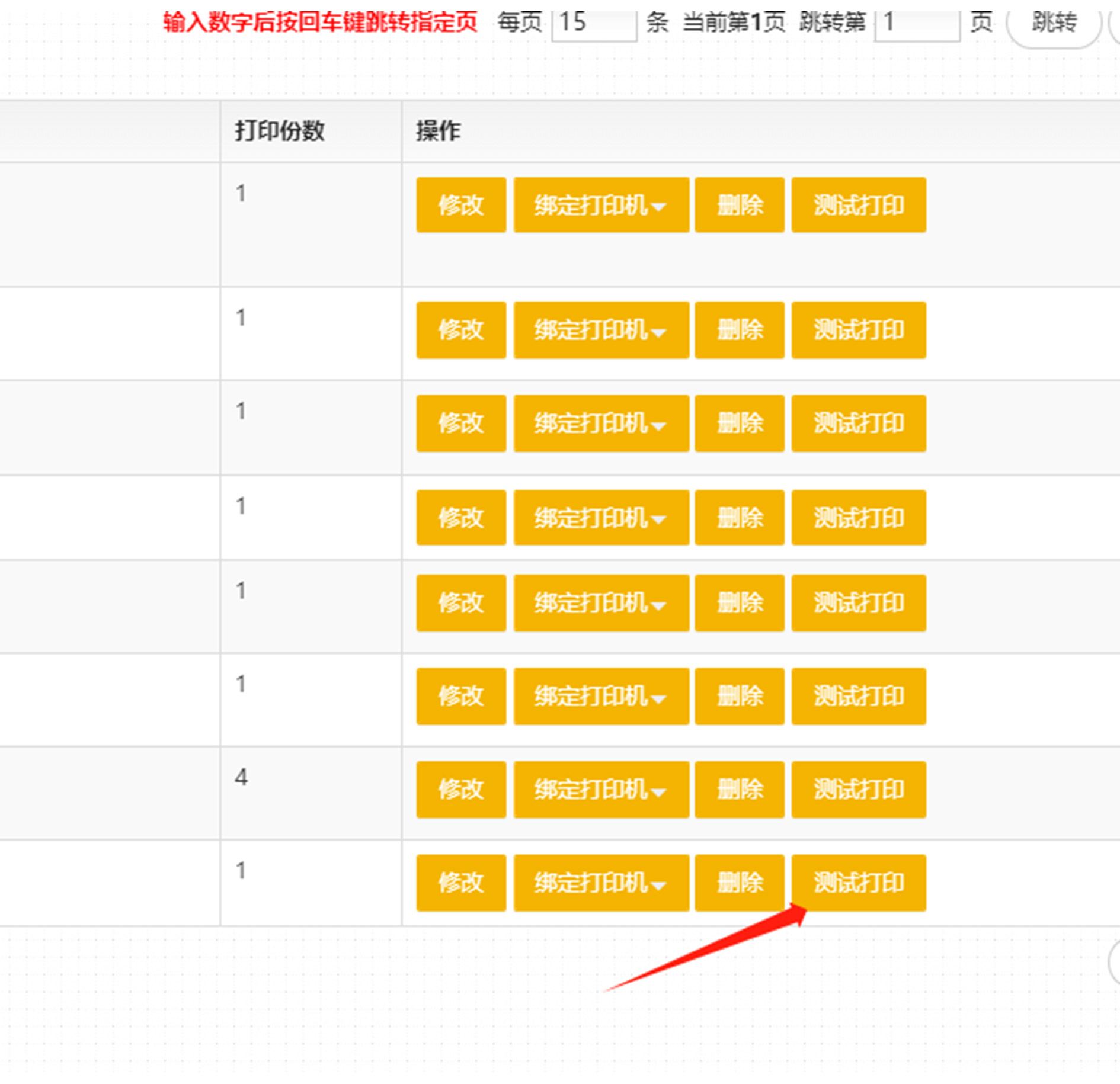1120x1084 pixels.
Task: Click the 打印份数 column header
Action: 280,131
